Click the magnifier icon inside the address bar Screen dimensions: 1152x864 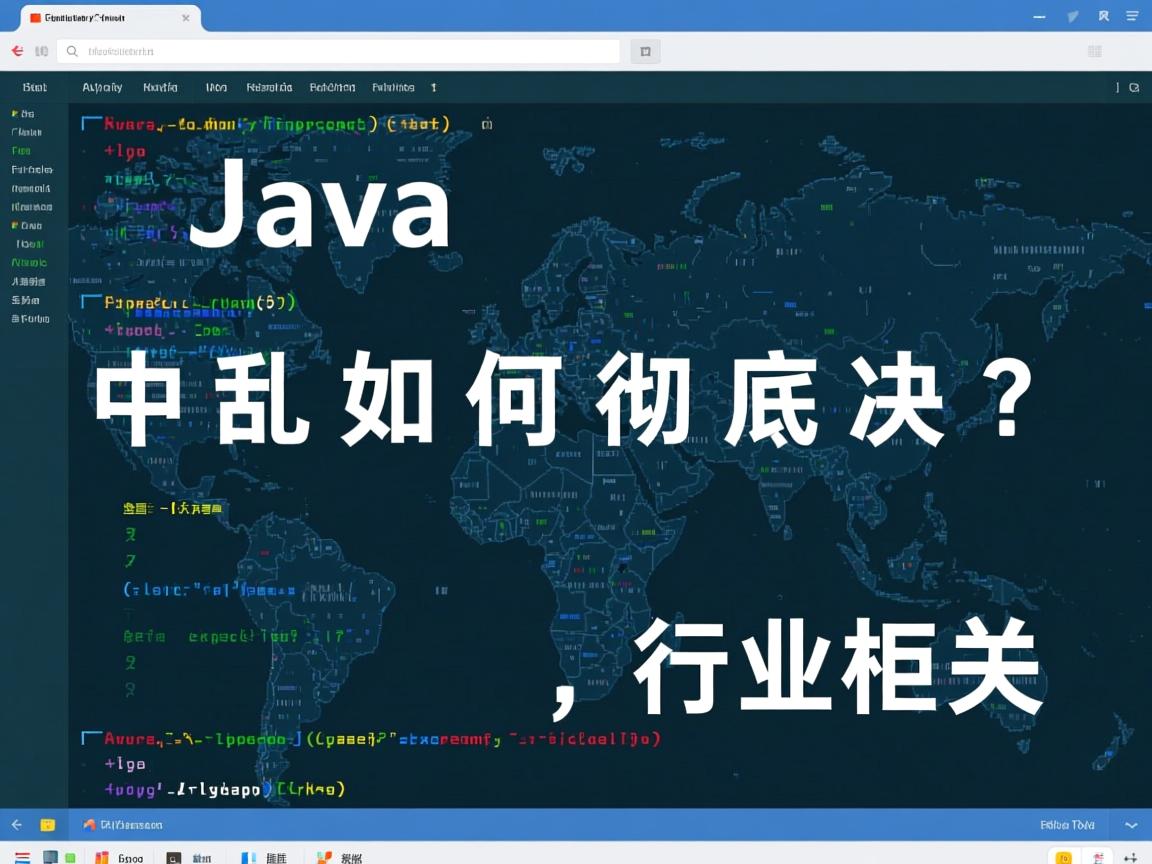pyautogui.click(x=72, y=51)
